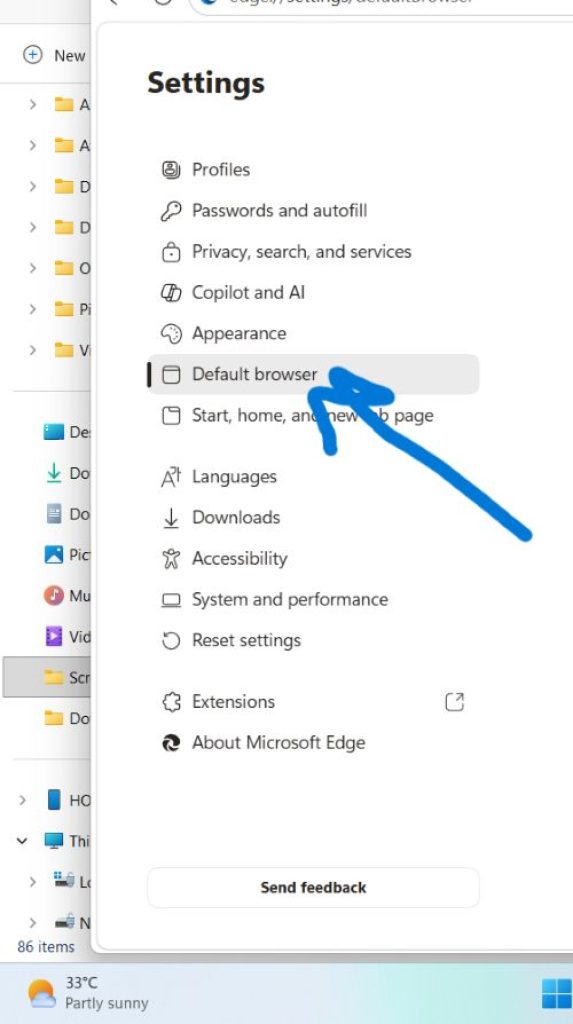This screenshot has width=573, height=1024.
Task: Open Languages settings
Action: coord(313,477)
